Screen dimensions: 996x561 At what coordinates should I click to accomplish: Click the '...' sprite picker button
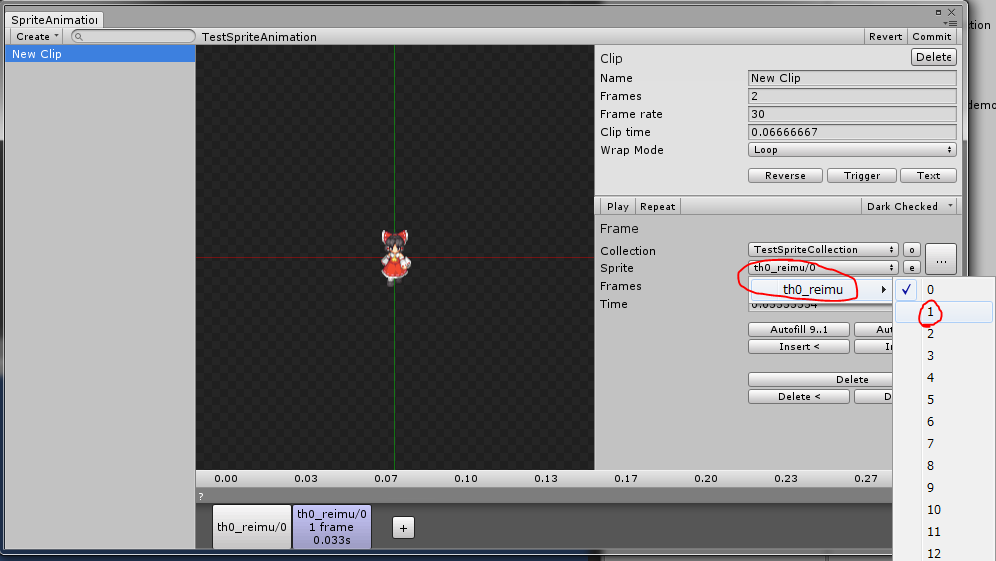[x=941, y=259]
